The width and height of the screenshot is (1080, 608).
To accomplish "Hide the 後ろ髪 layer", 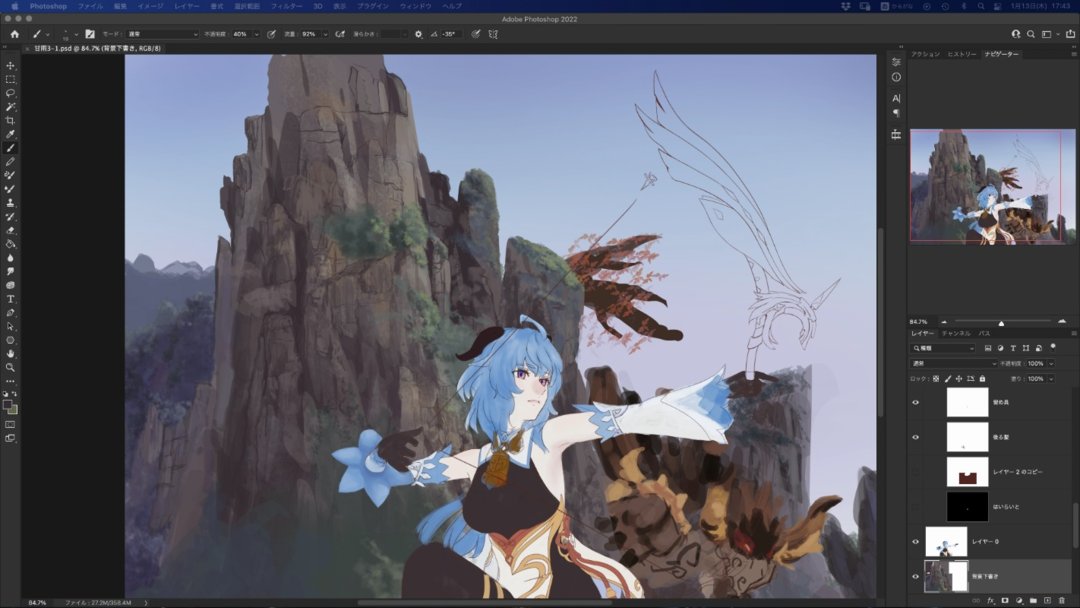I will 915,437.
